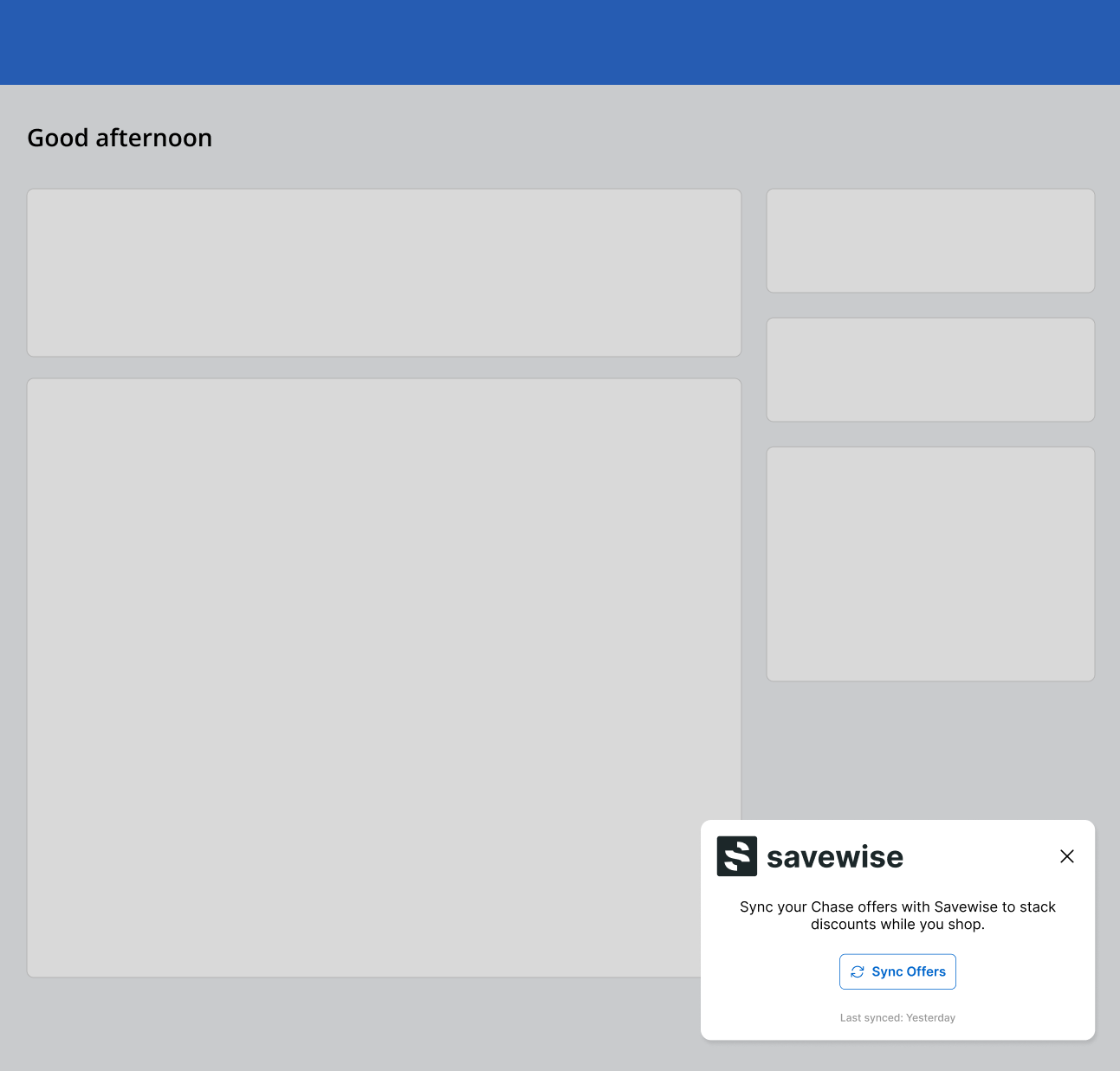
Task: Click the savewise wordmark text
Action: pos(834,857)
